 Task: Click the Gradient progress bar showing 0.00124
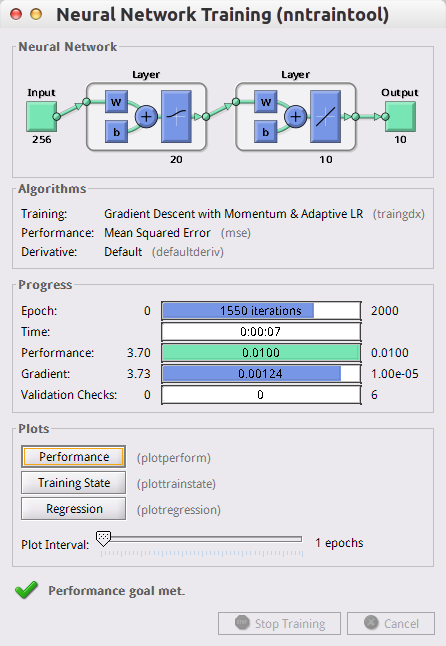click(261, 374)
